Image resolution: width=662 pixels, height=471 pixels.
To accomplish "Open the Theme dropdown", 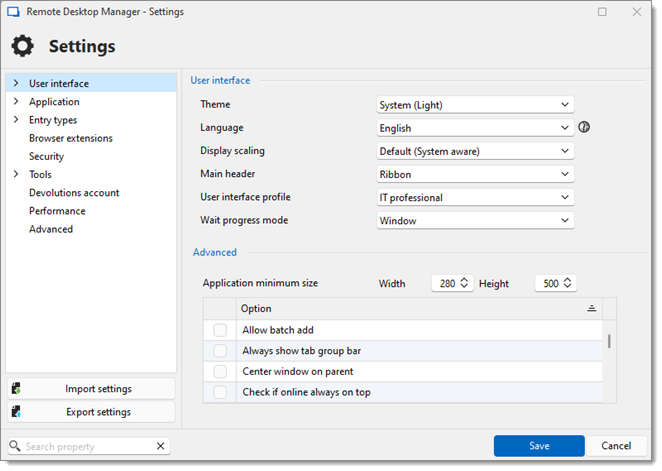I will coord(475,105).
